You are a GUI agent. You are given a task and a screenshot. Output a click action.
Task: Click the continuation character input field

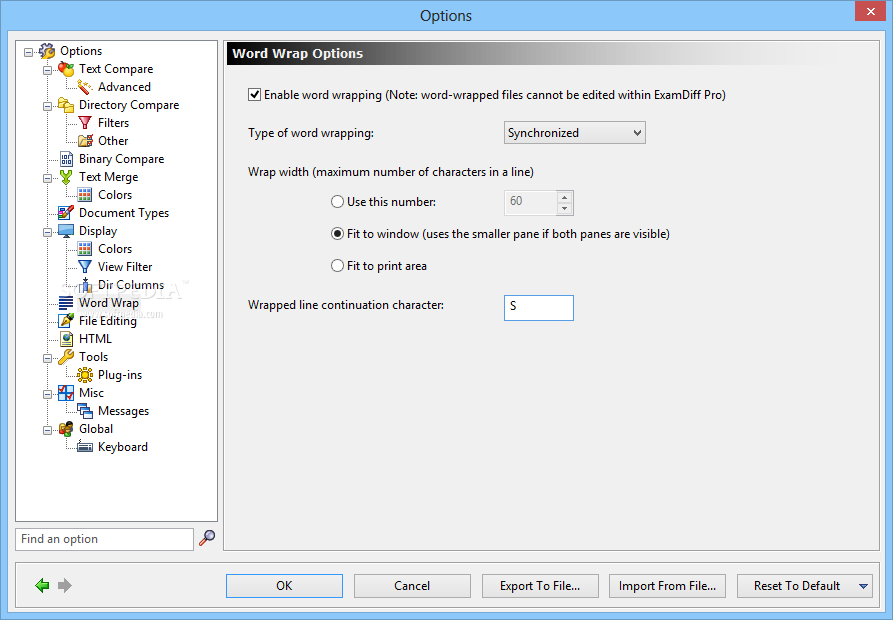(539, 307)
